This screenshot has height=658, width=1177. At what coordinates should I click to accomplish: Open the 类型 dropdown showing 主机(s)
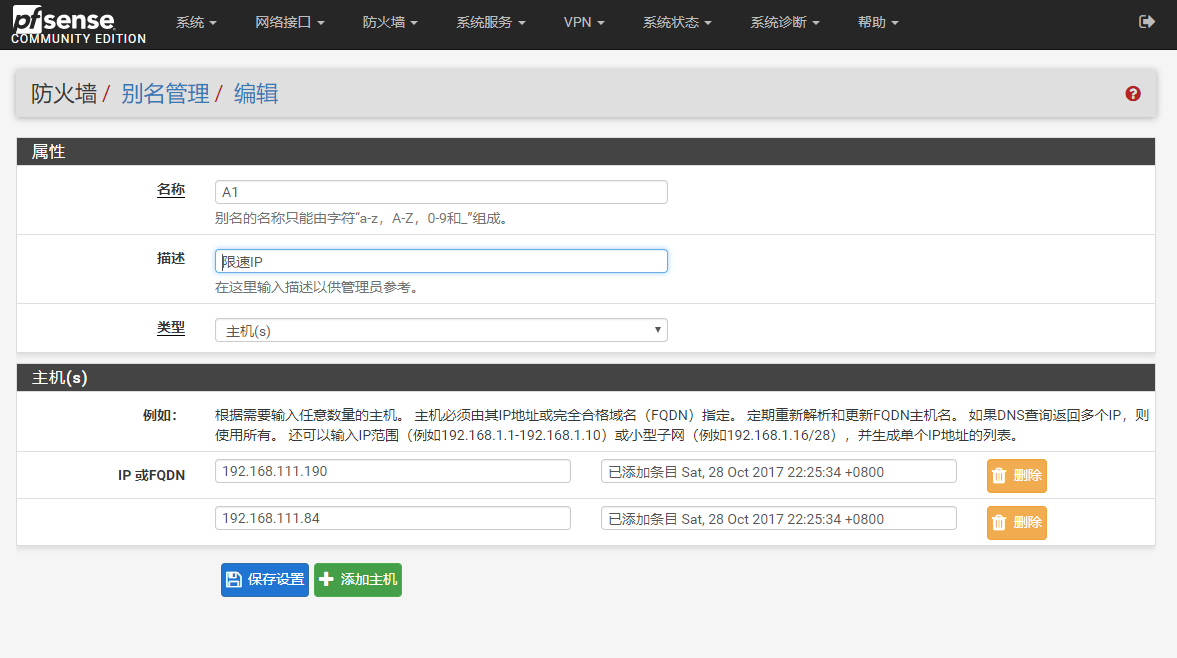click(441, 330)
